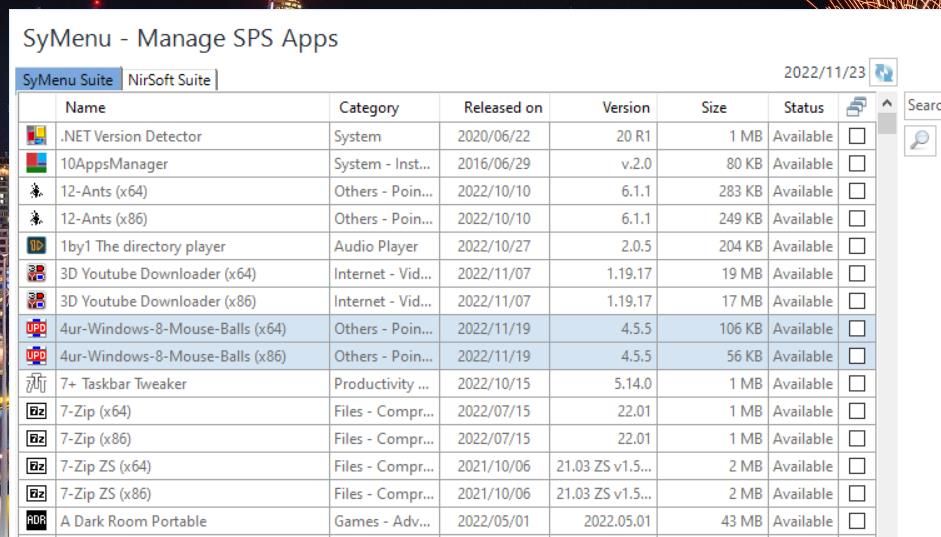Tick the checkbox for 7-Zip (x64)
This screenshot has width=941, height=537.
coord(857,412)
